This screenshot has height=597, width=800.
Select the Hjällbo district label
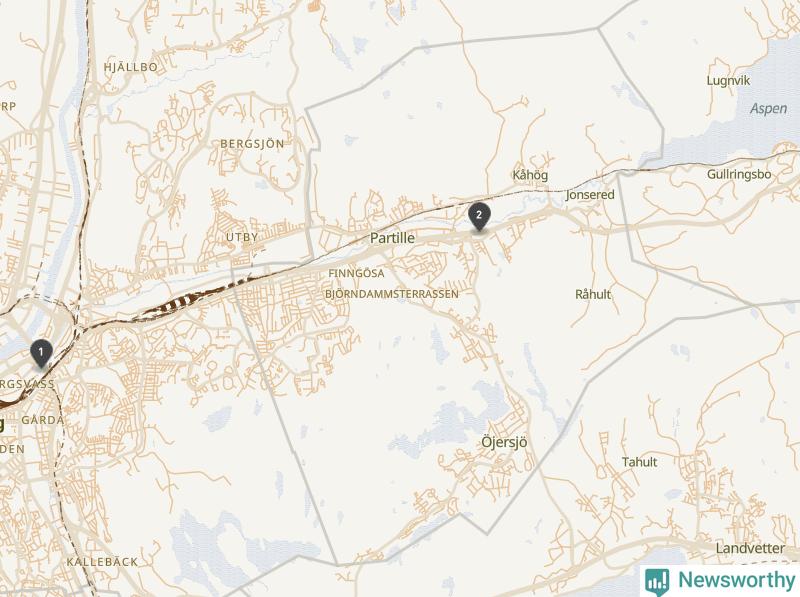(x=131, y=67)
